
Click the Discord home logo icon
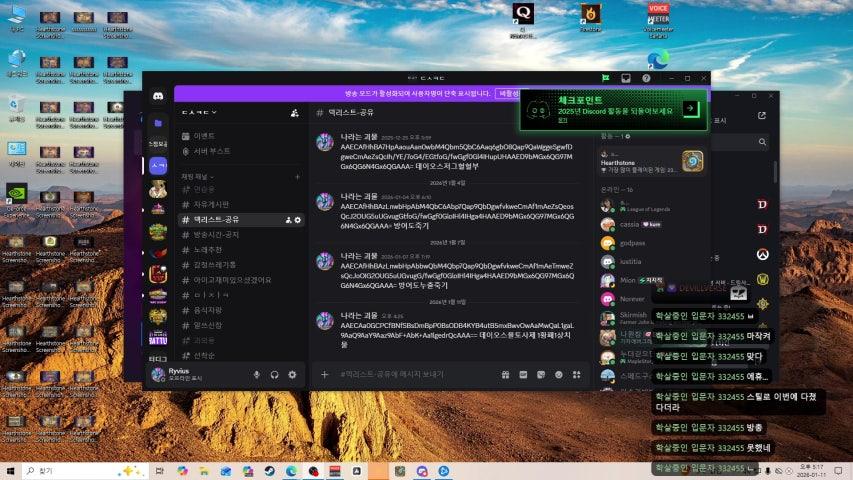158,96
